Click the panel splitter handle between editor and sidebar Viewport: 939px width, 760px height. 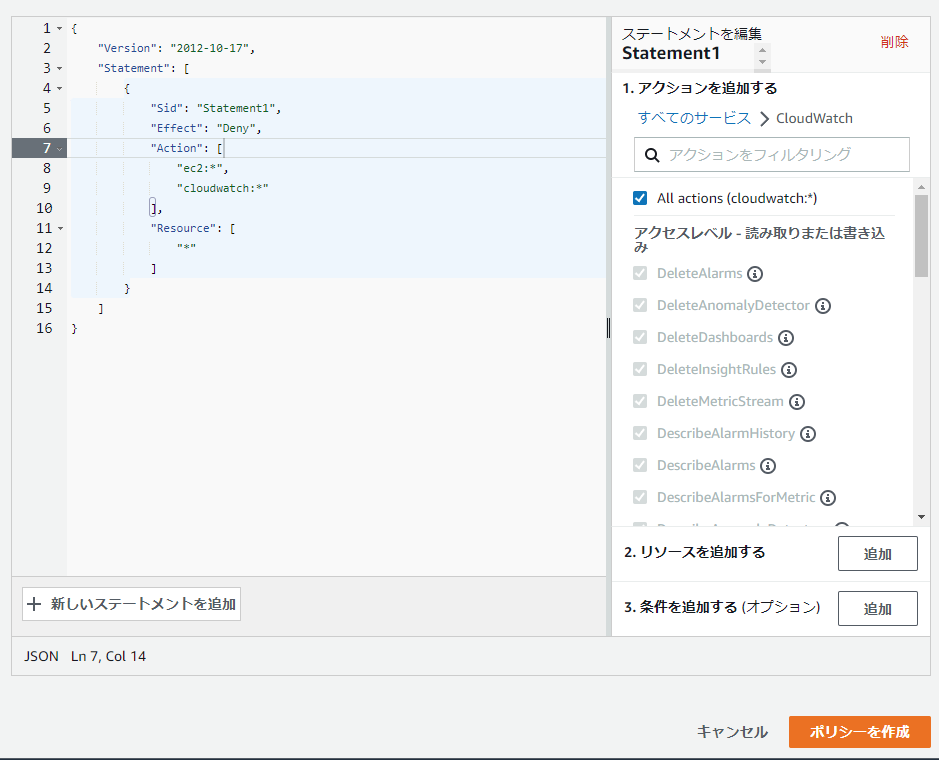[x=609, y=328]
